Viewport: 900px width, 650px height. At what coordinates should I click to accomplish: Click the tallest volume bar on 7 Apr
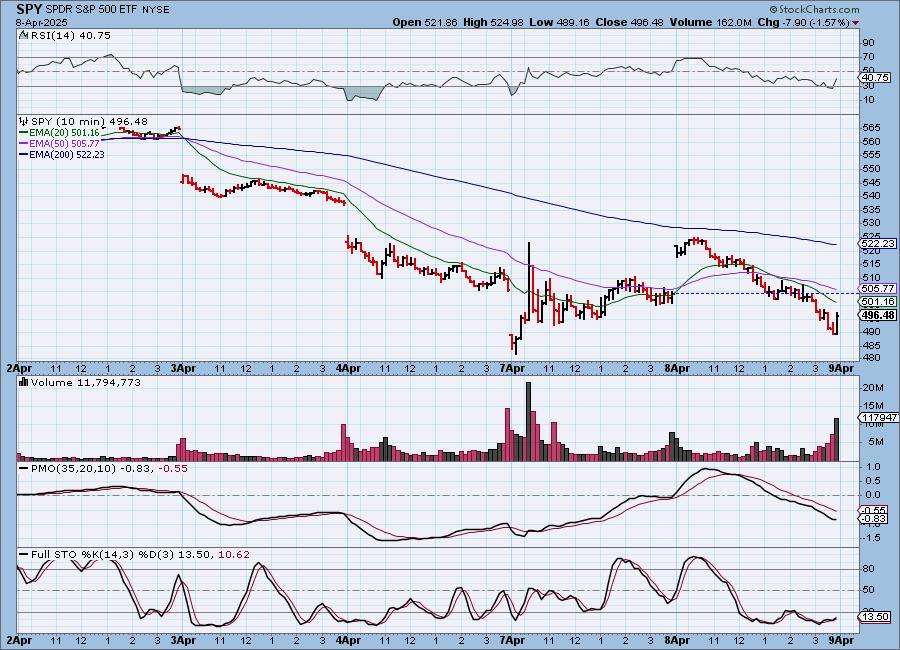point(528,421)
